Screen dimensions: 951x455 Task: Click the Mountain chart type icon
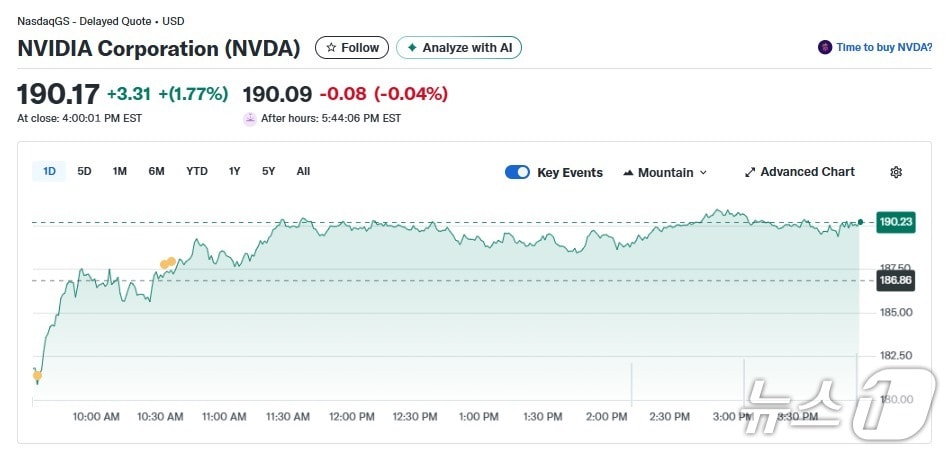pyautogui.click(x=628, y=172)
